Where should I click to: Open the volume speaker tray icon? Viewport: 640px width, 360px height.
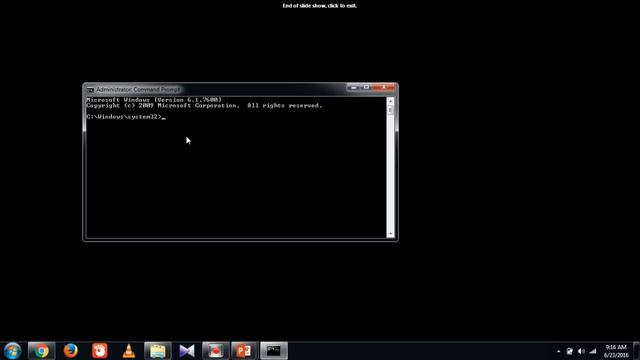pyautogui.click(x=581, y=351)
